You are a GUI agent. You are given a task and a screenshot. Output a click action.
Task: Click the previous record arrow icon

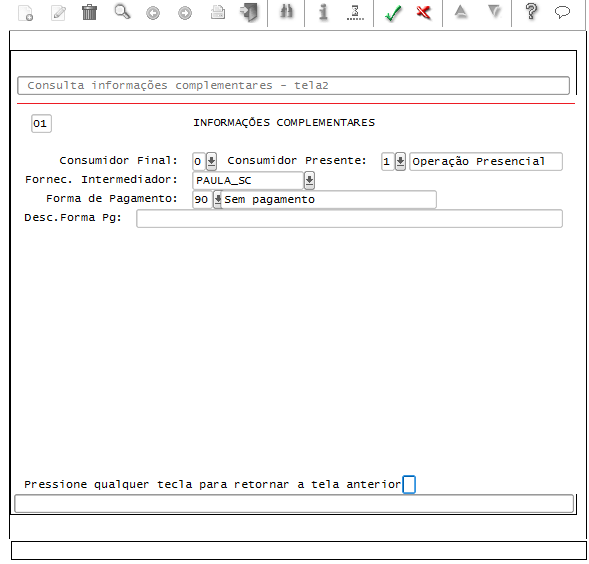tap(153, 14)
